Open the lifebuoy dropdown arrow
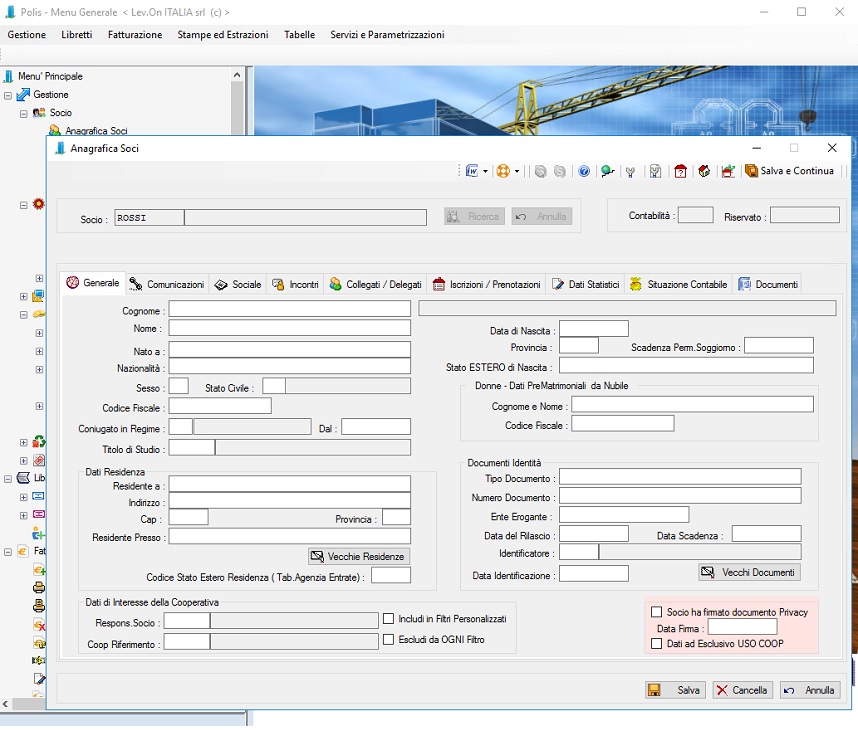The width and height of the screenshot is (858, 730). 517,172
